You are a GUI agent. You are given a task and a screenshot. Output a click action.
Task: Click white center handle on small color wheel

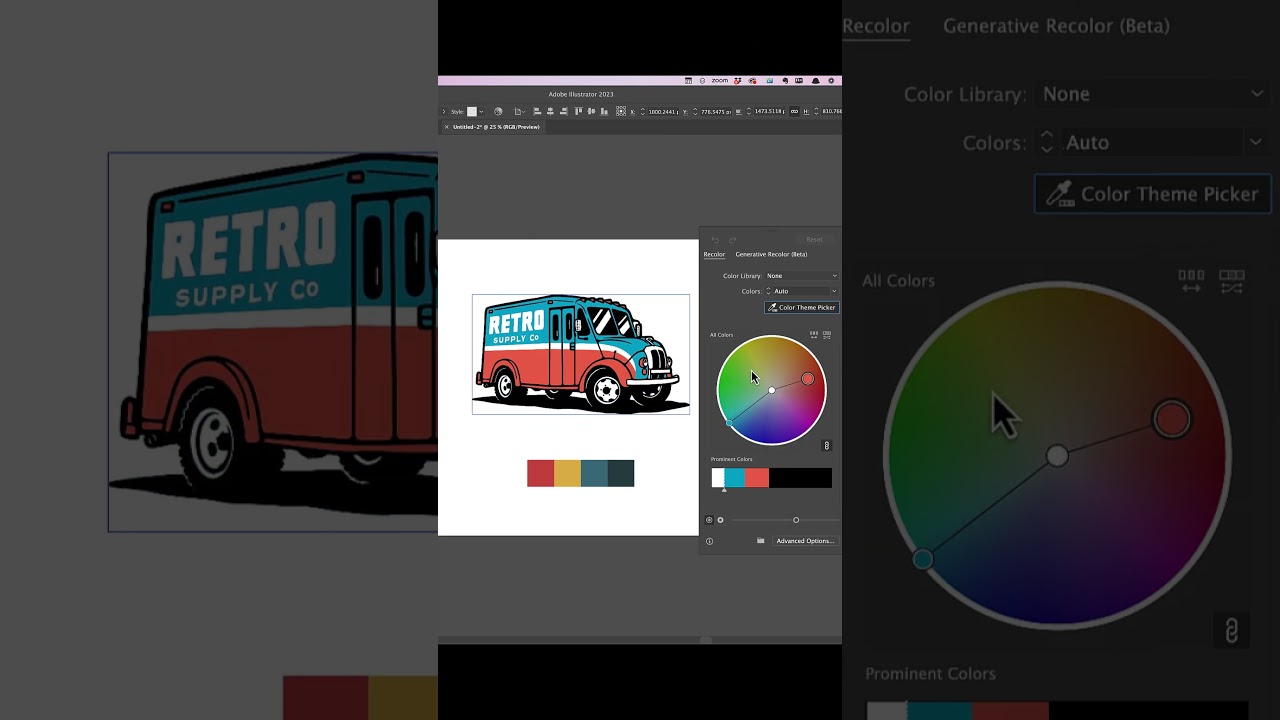coord(771,390)
